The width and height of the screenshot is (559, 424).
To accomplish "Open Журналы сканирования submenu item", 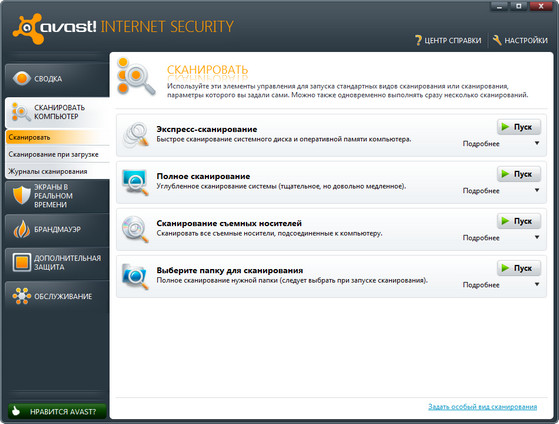I will (57, 172).
